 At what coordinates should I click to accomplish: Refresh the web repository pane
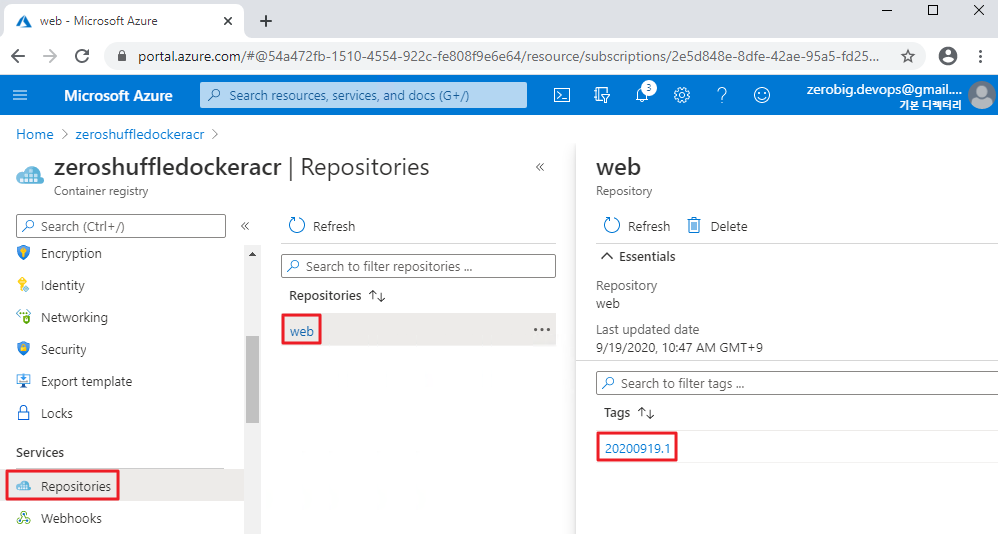[636, 226]
